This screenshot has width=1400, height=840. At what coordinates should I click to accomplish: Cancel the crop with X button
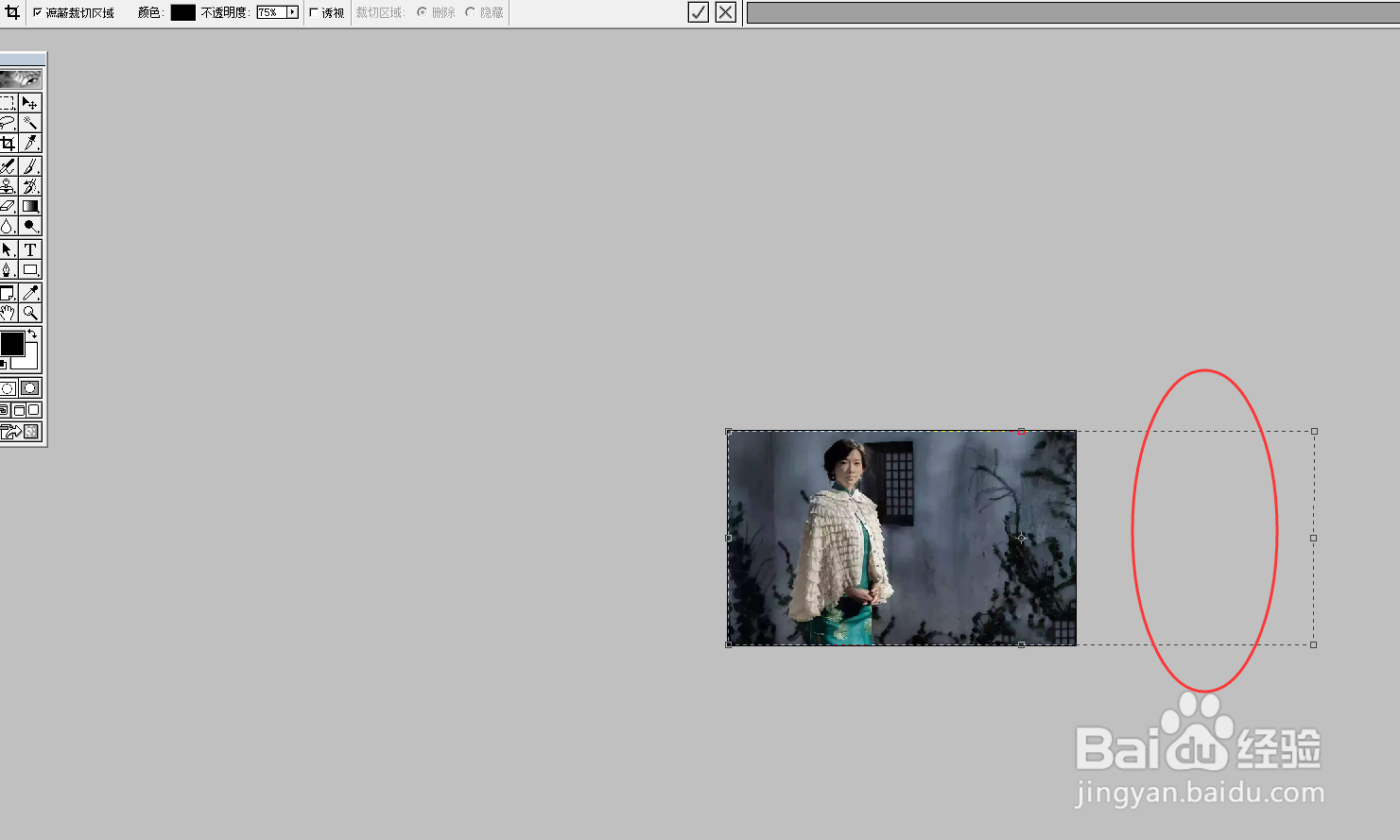[x=726, y=12]
